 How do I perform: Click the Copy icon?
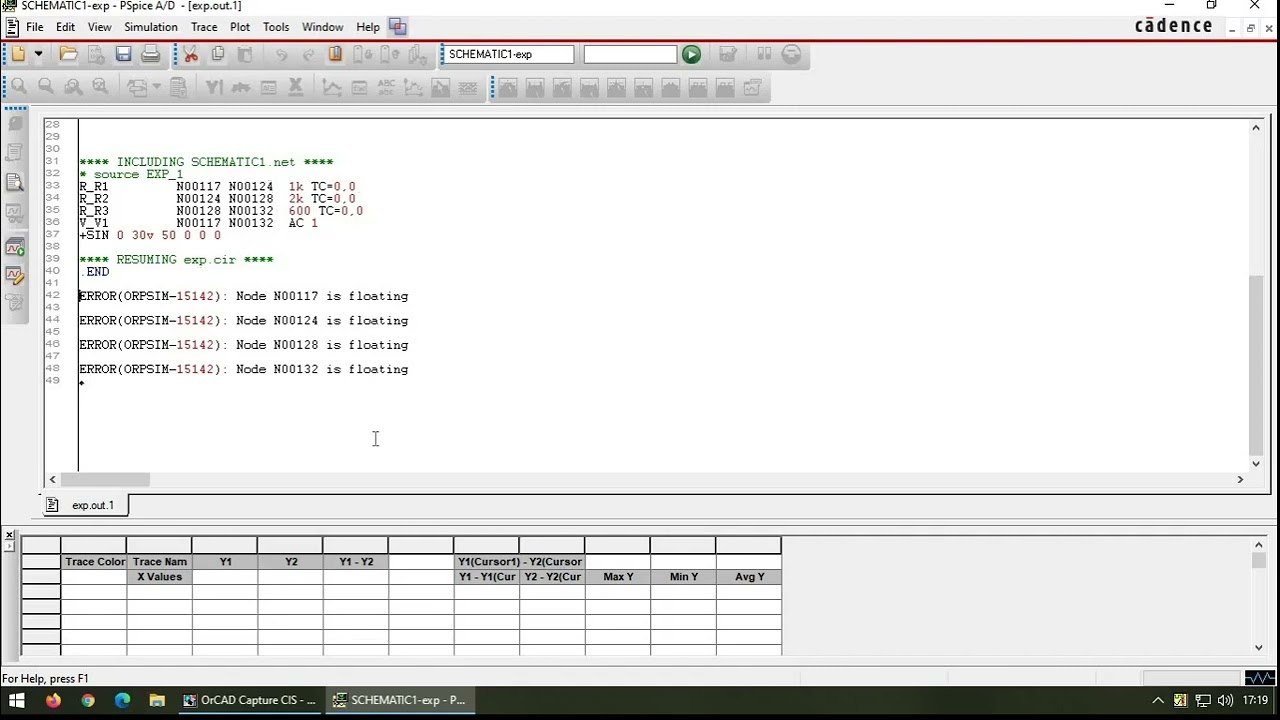[218, 54]
